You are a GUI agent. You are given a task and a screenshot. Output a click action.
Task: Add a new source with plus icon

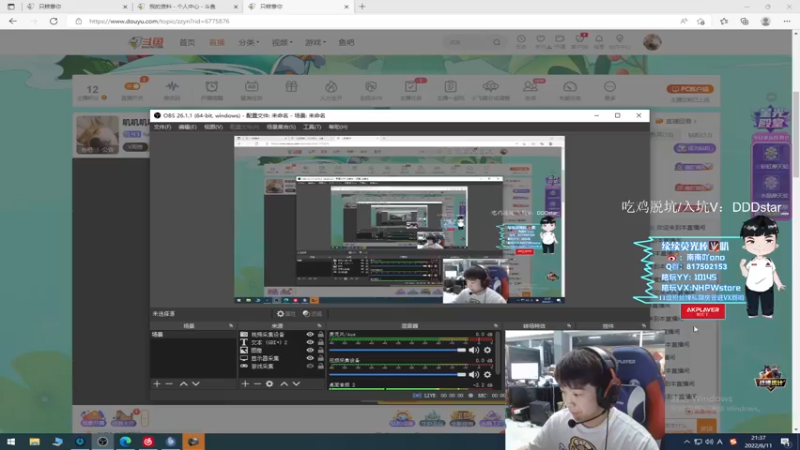pyautogui.click(x=245, y=384)
